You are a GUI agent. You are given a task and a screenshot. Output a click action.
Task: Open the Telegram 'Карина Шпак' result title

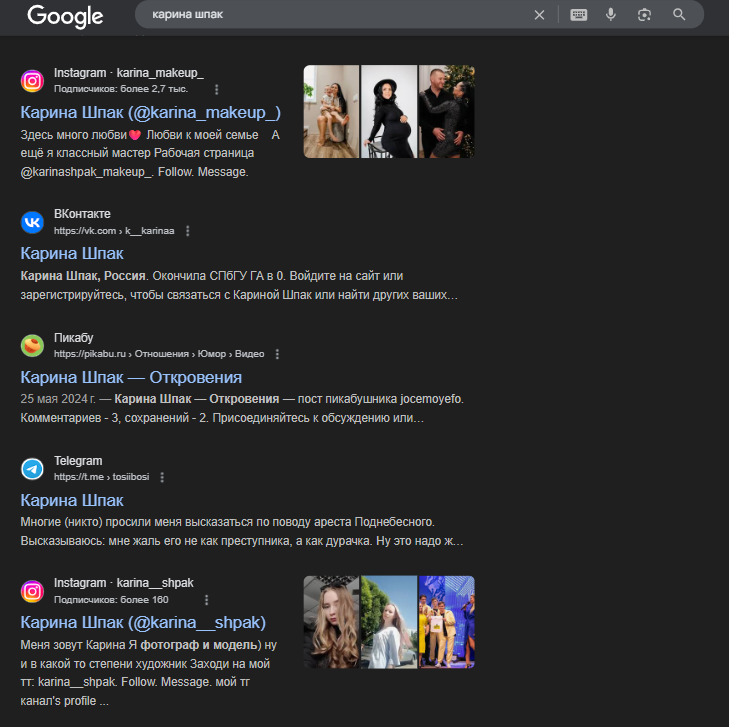click(x=72, y=501)
